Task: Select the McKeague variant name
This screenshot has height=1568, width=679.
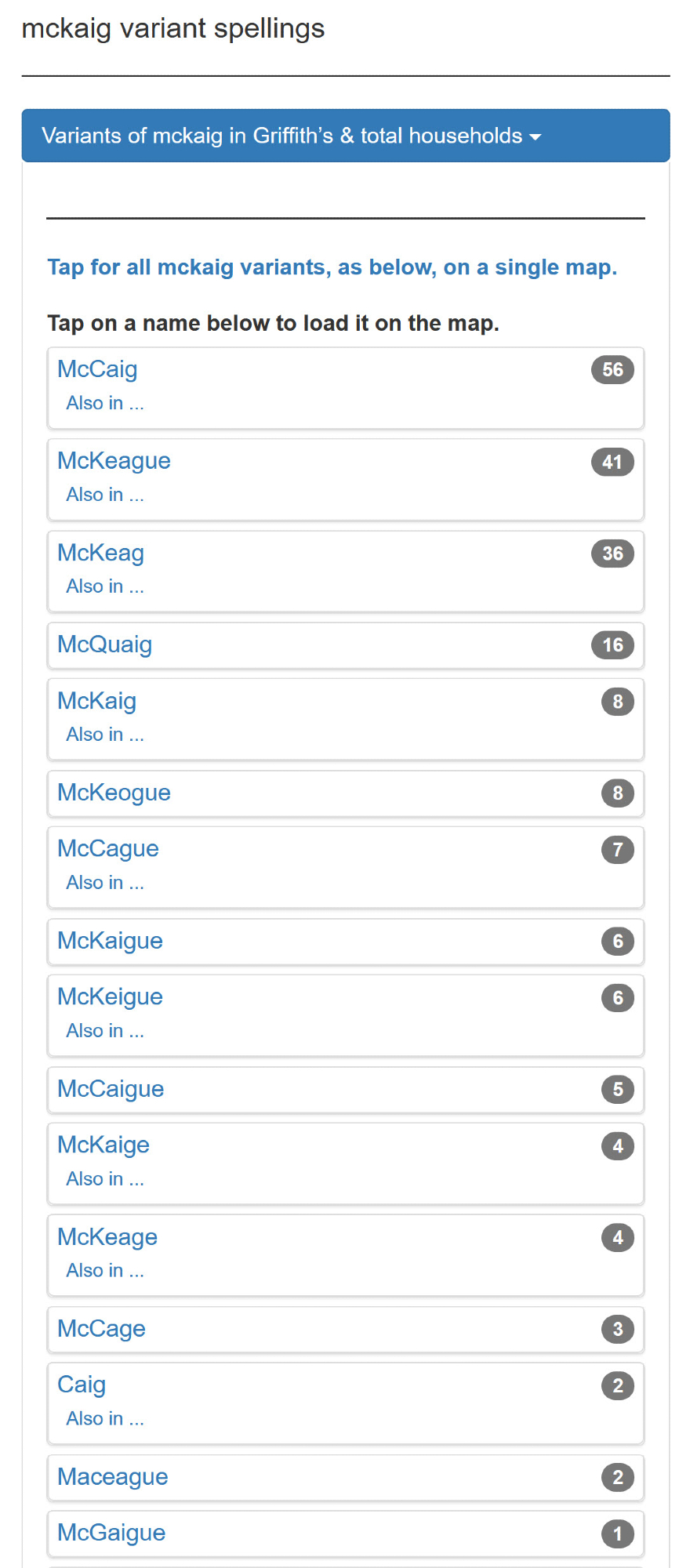Action: tap(114, 461)
